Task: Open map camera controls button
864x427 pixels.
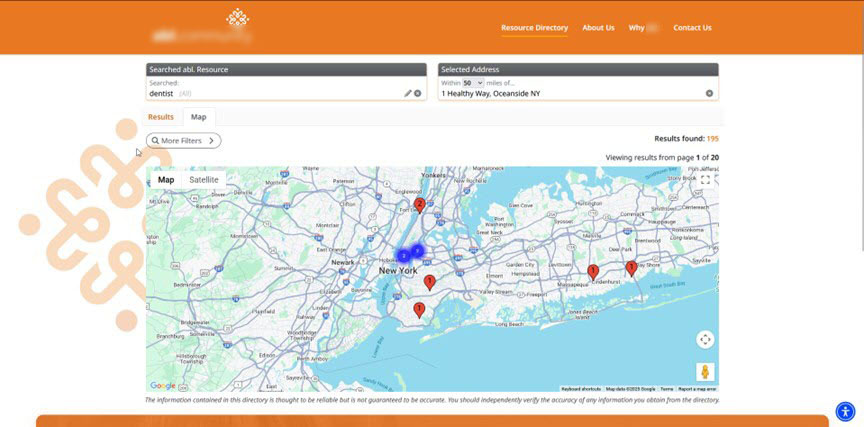Action: (x=705, y=340)
